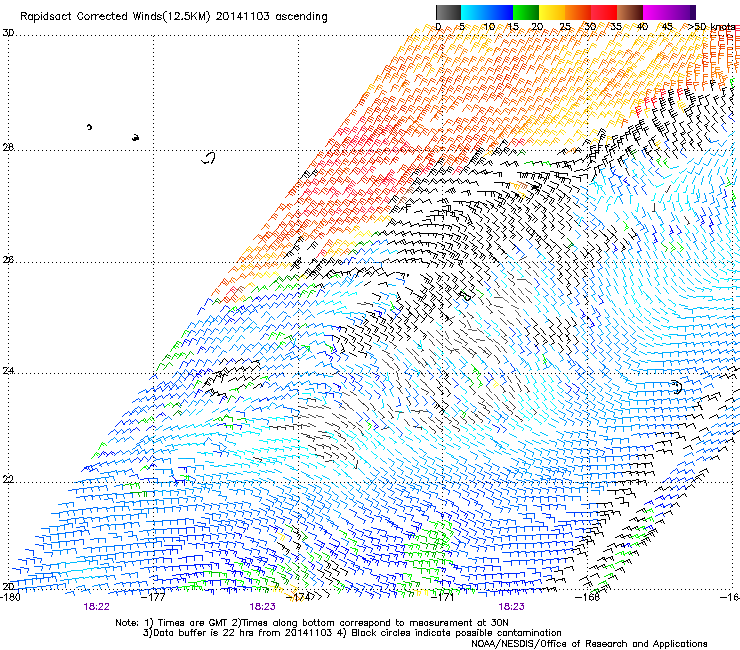Pick the dark blue legend segment near 10-15

(x=500, y=12)
